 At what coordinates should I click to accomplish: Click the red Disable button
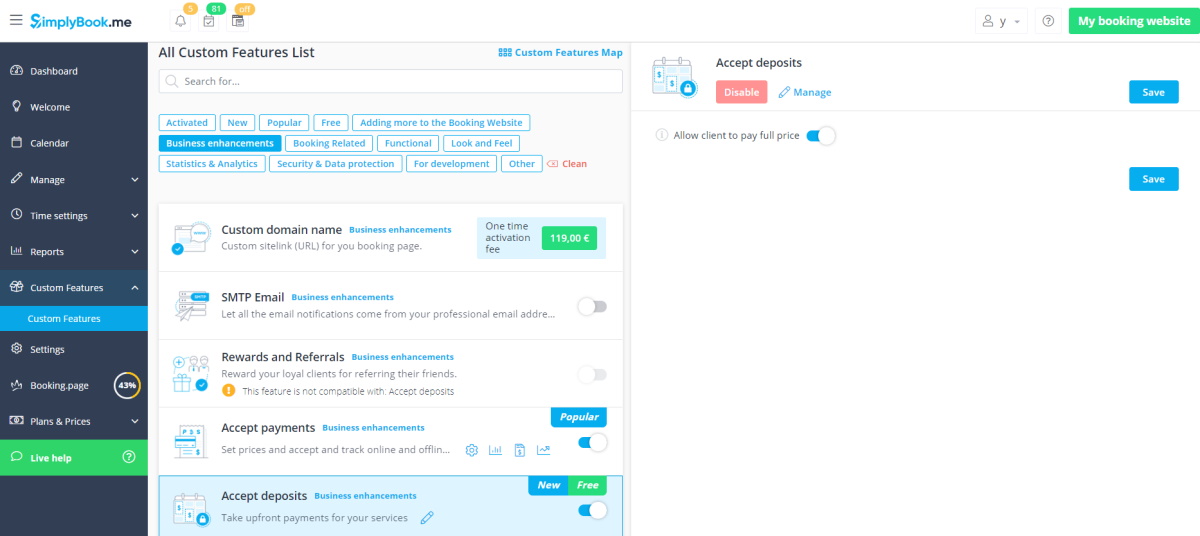tap(741, 92)
